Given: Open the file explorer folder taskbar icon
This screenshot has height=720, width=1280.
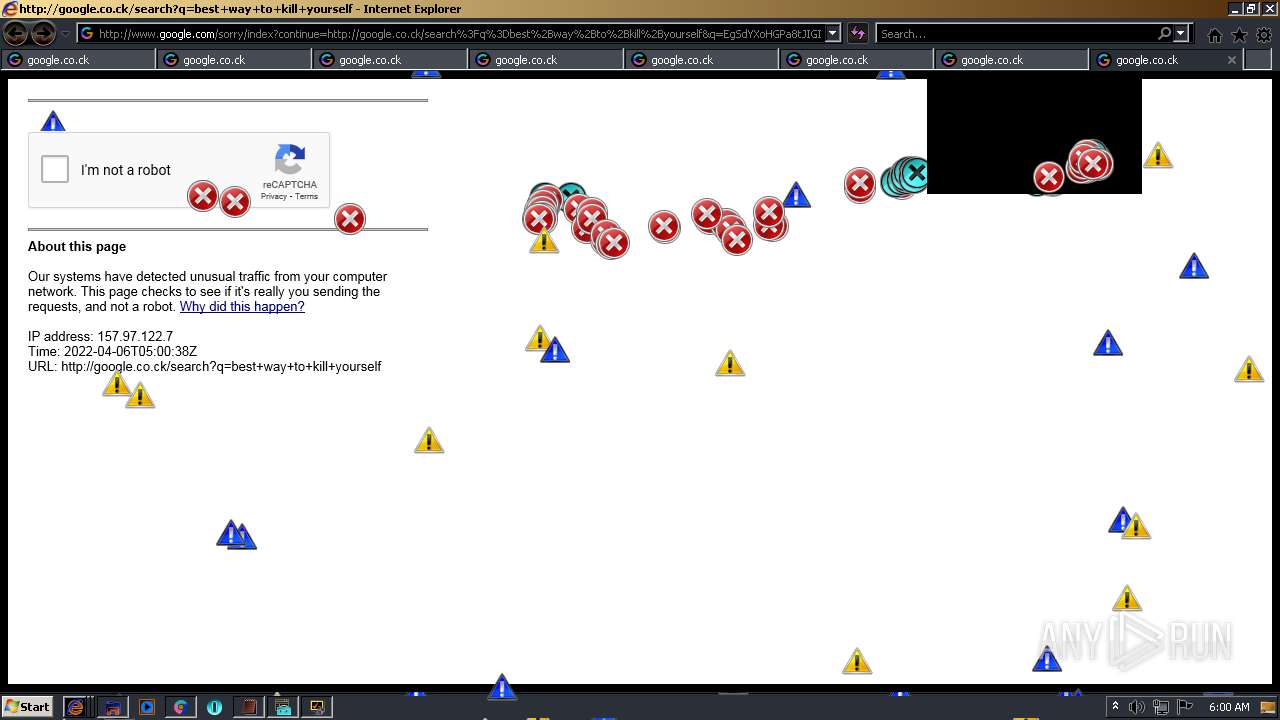Looking at the screenshot, I should coord(113,707).
